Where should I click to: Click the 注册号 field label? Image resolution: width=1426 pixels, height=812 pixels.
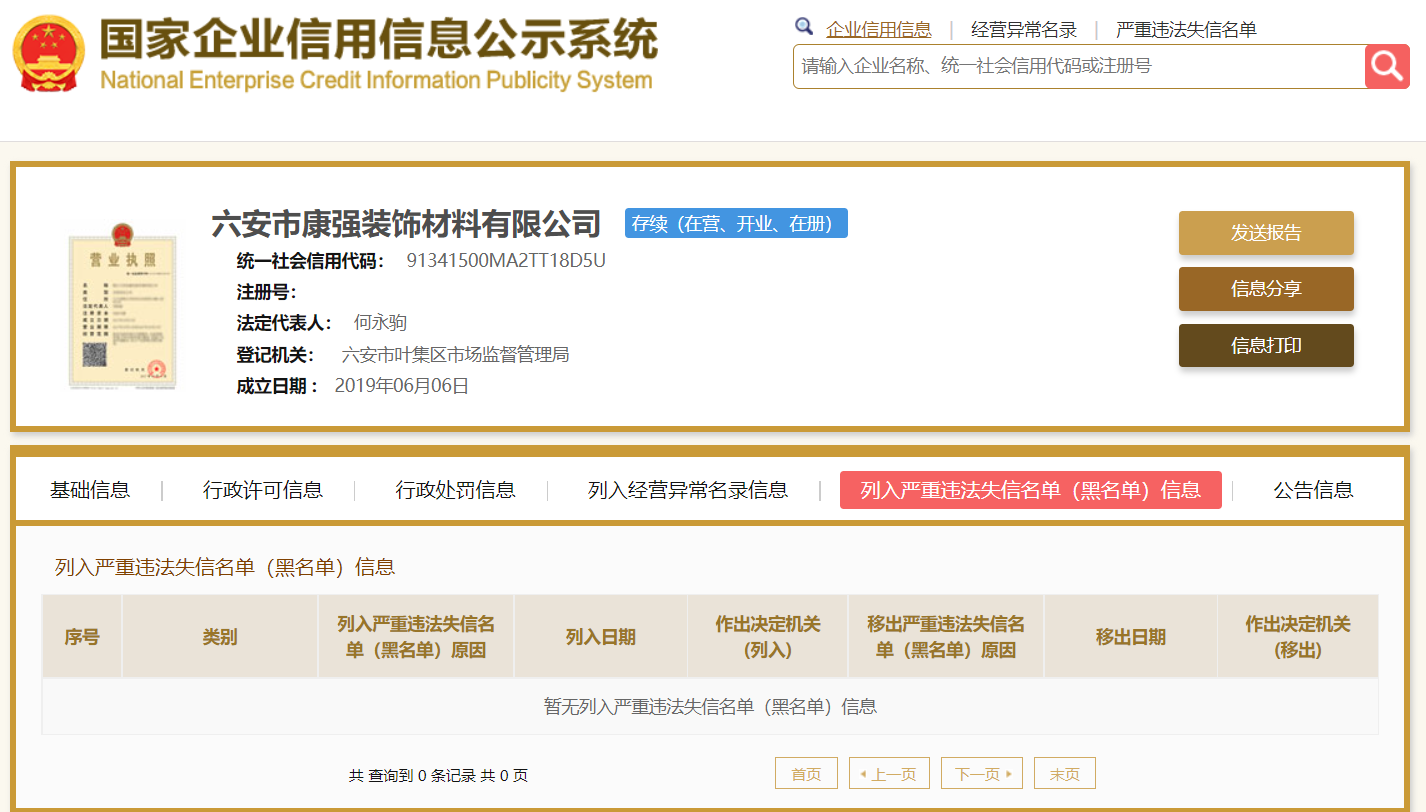(x=266, y=292)
